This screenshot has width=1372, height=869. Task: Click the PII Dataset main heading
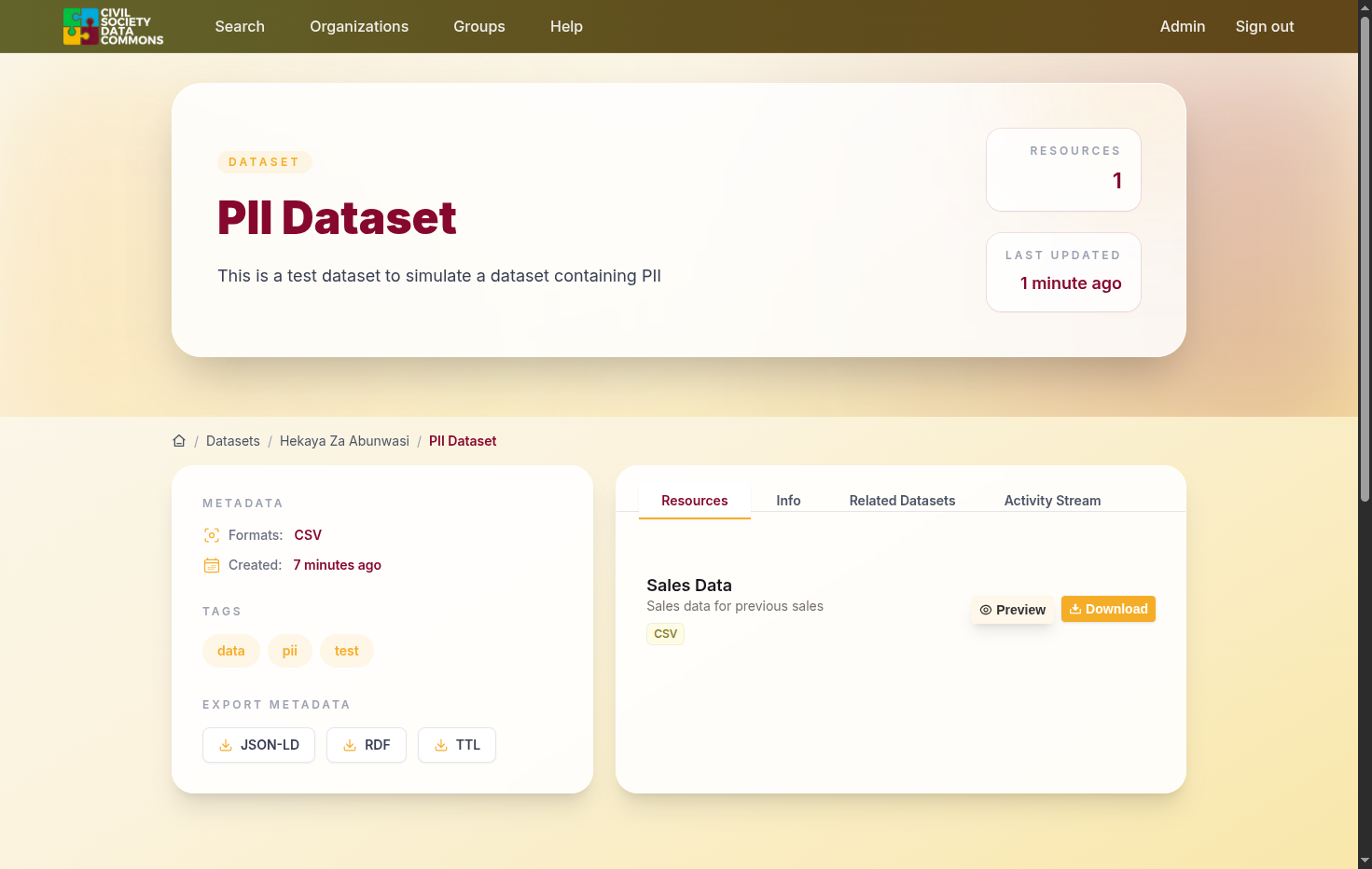point(337,218)
